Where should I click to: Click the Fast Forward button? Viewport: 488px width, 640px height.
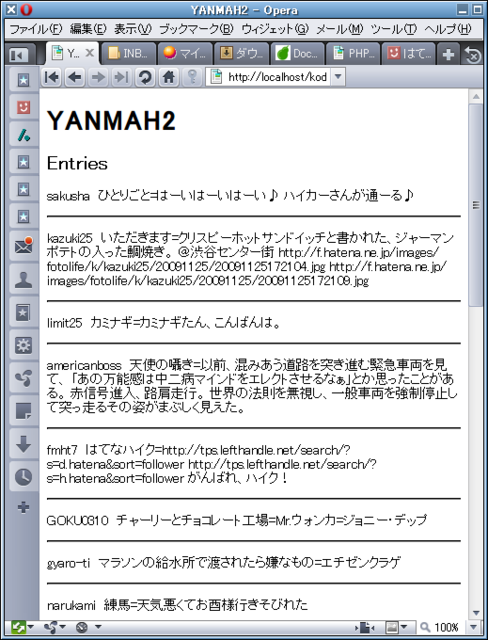coord(121,77)
